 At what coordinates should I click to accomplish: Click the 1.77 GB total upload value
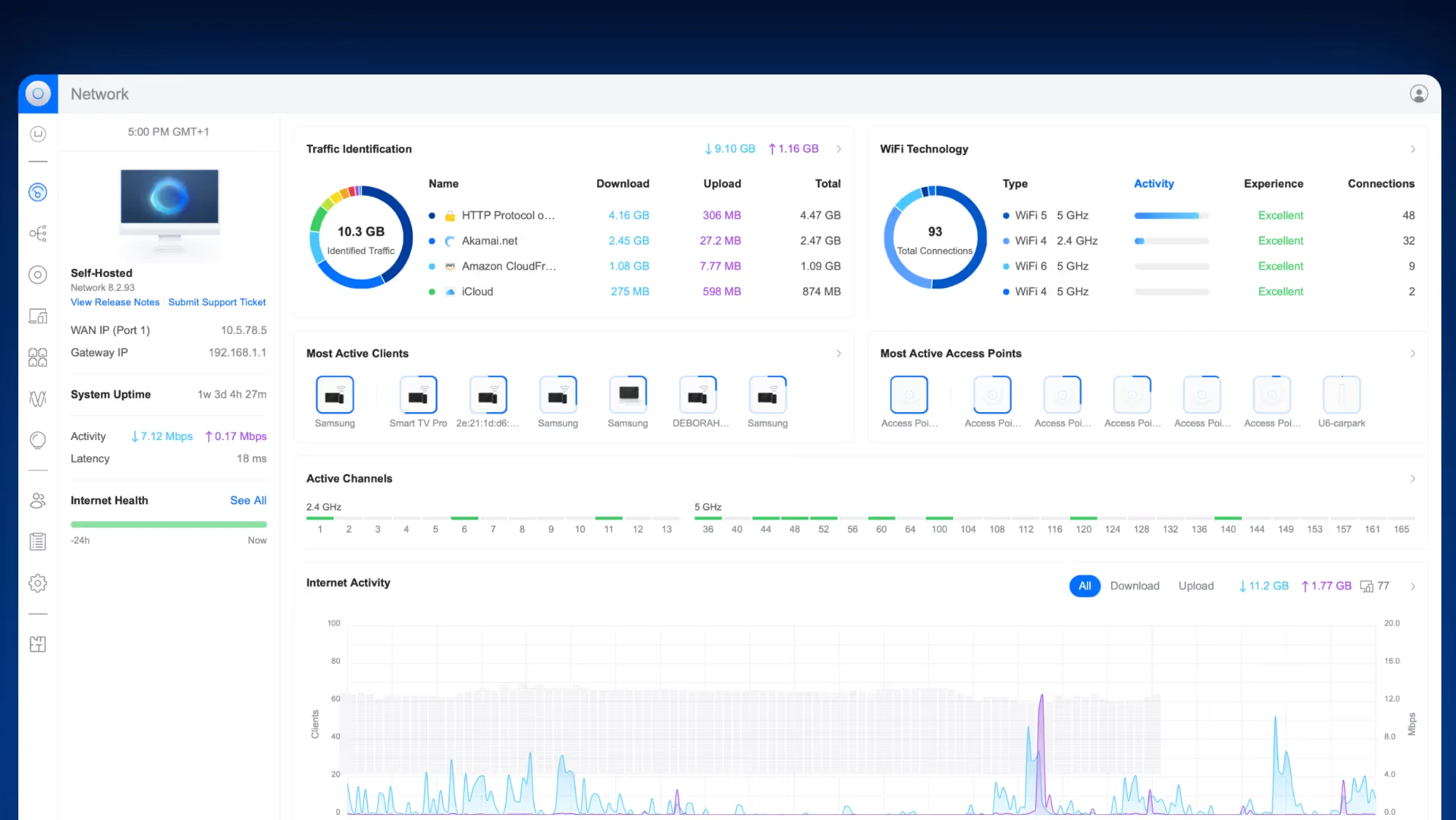point(1326,586)
